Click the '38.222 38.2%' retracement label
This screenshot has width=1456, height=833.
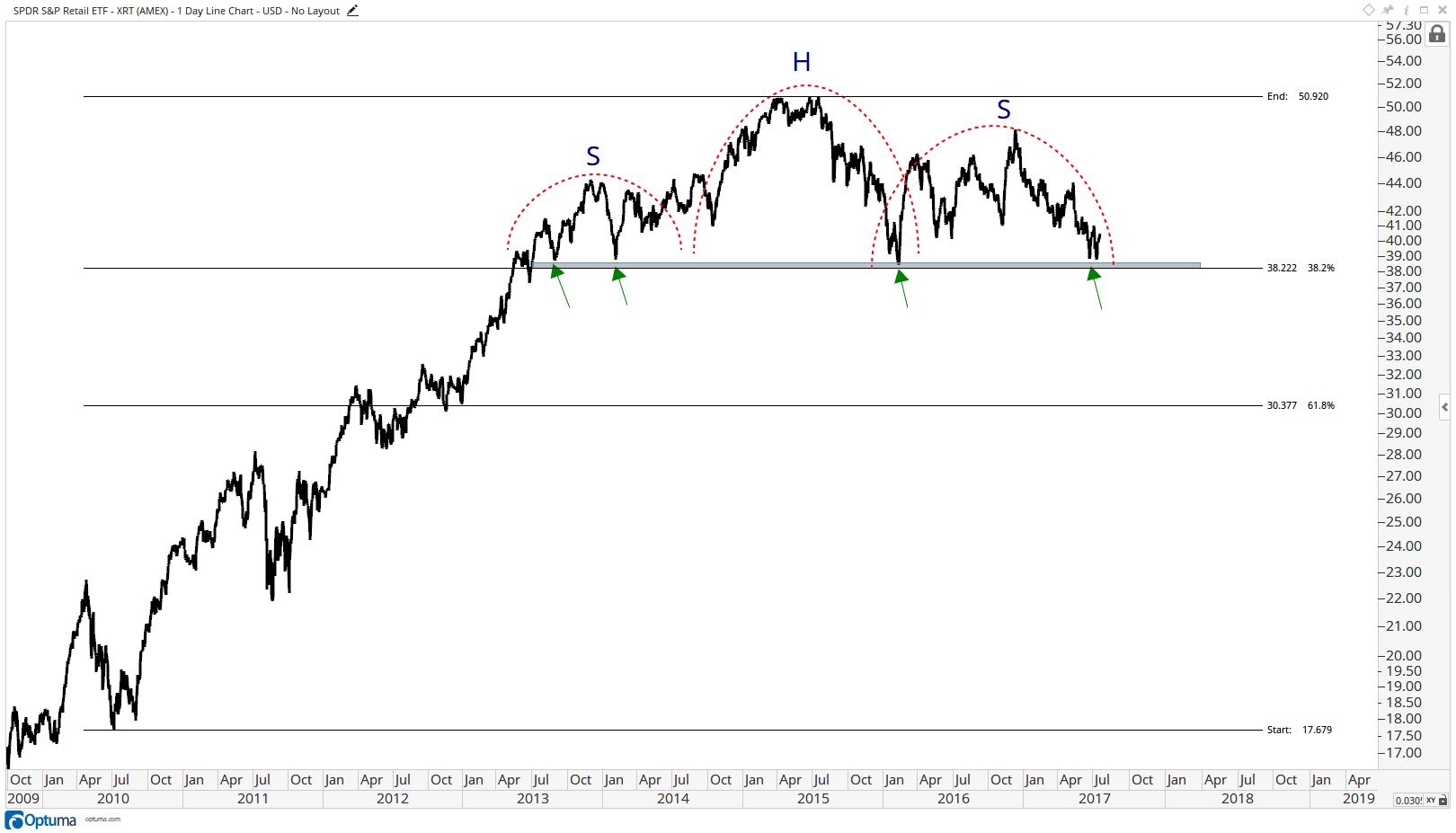tap(1301, 268)
